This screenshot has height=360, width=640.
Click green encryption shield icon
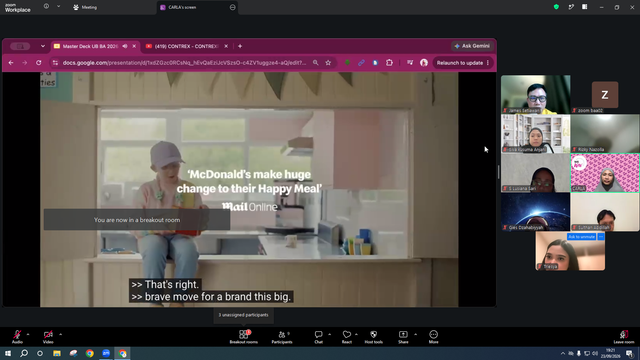pos(556,7)
